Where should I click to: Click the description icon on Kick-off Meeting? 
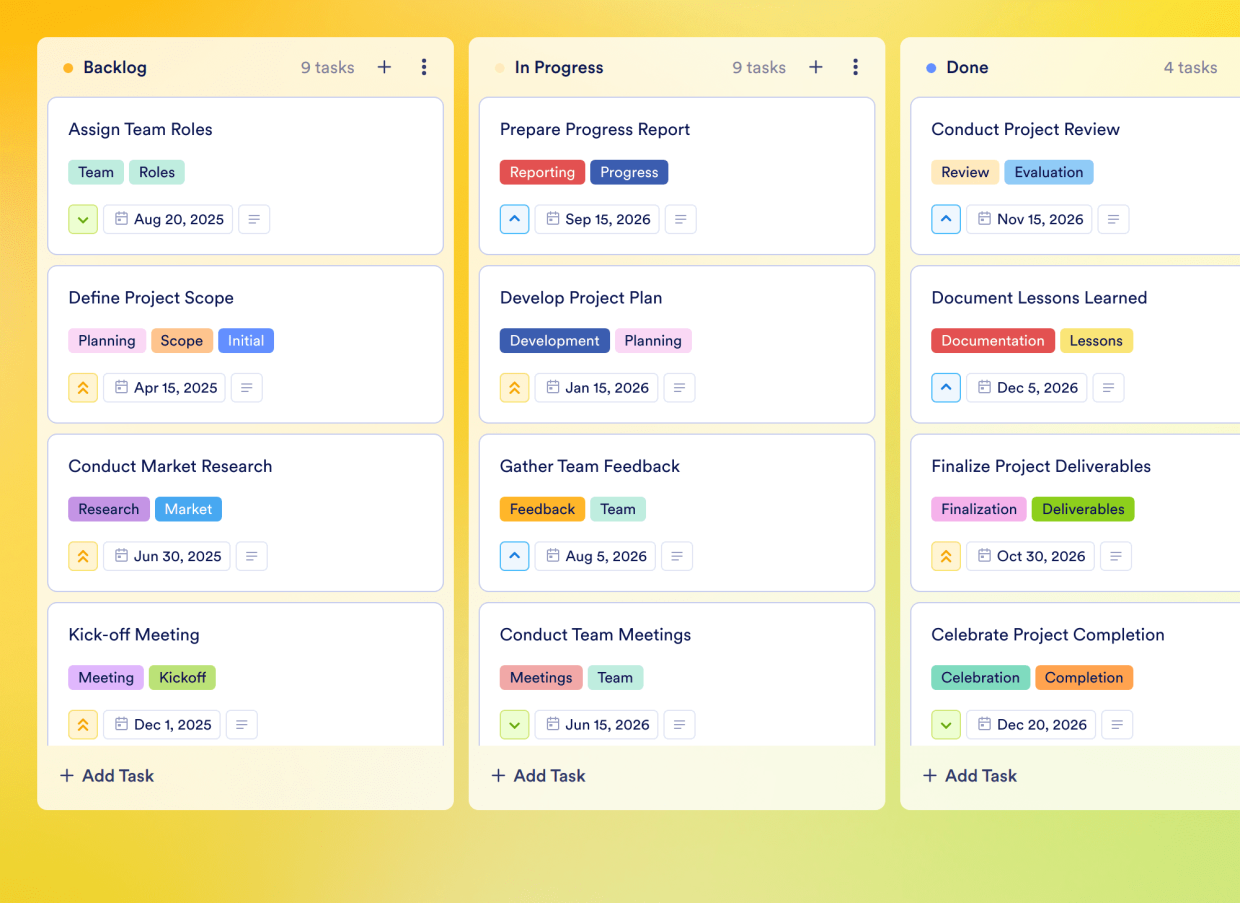click(x=241, y=724)
